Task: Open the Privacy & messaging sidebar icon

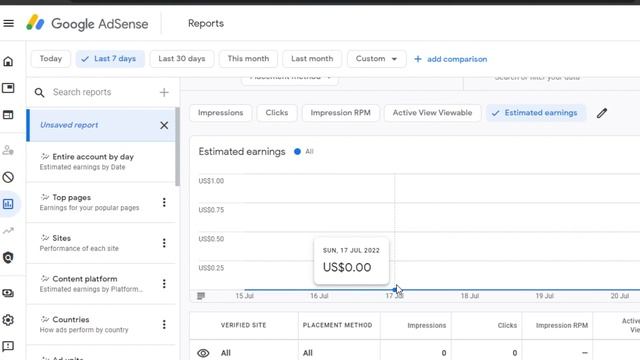Action: (8, 150)
